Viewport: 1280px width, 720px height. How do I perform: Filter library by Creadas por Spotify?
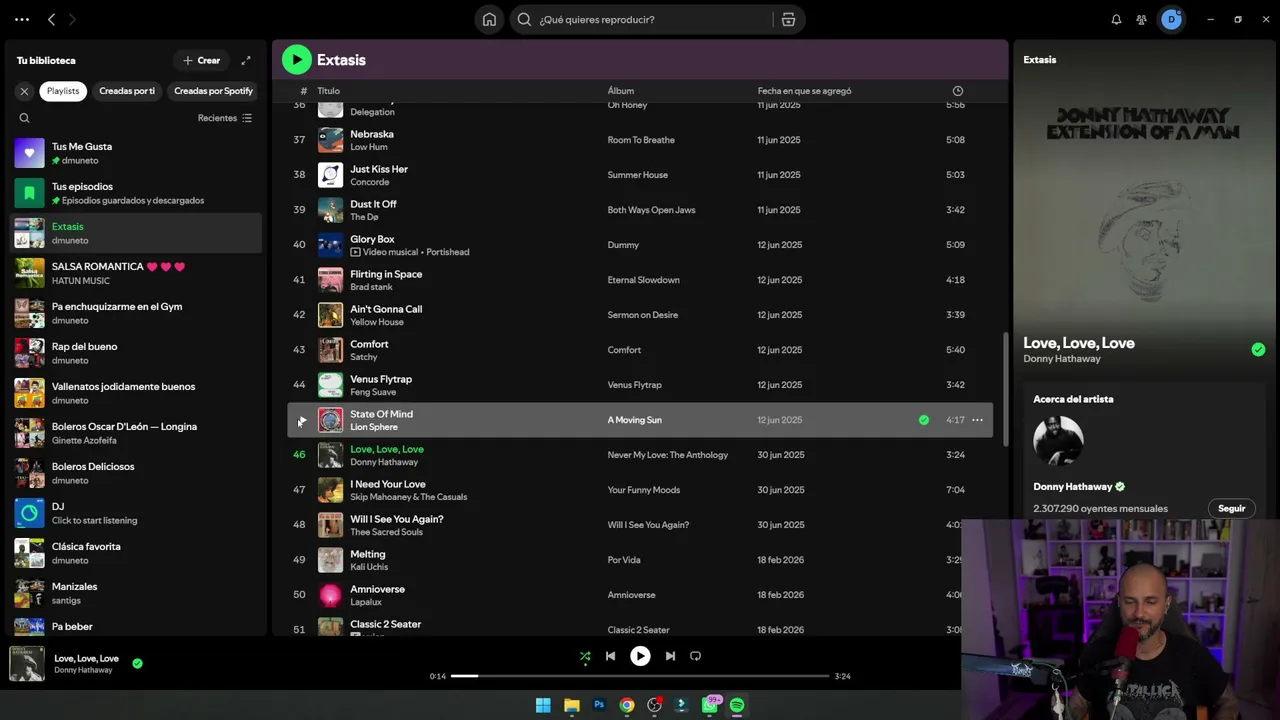tap(213, 91)
